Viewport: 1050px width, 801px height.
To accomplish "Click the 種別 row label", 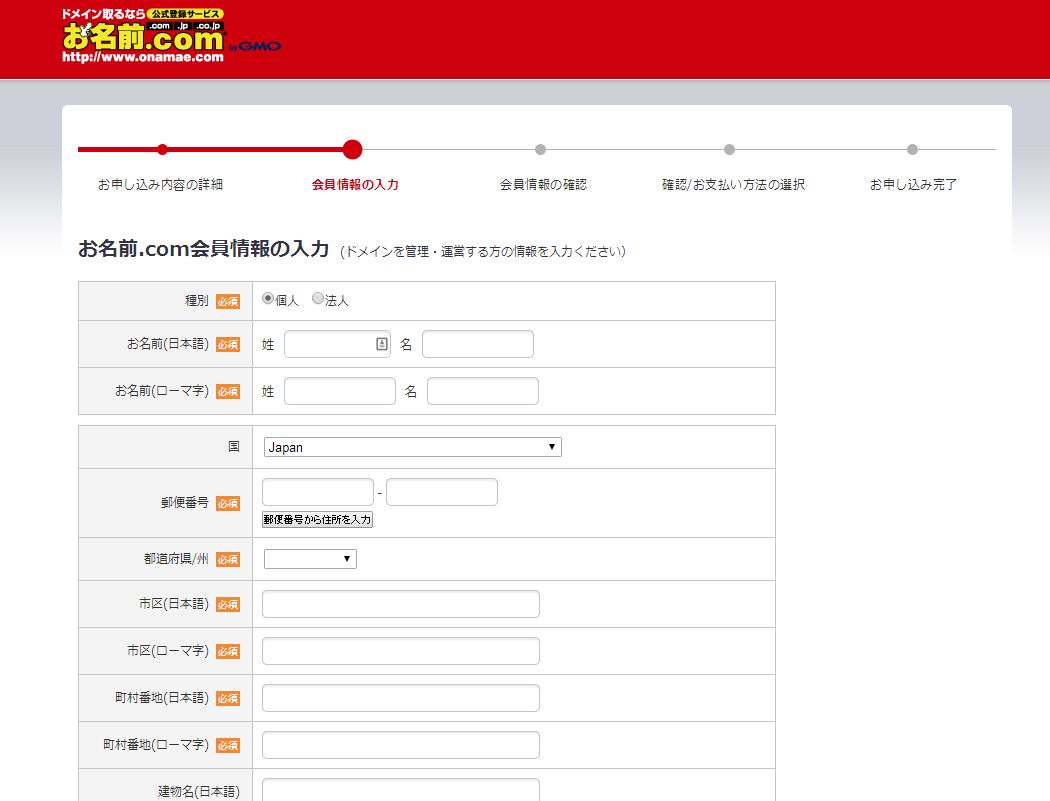I will coord(197,301).
